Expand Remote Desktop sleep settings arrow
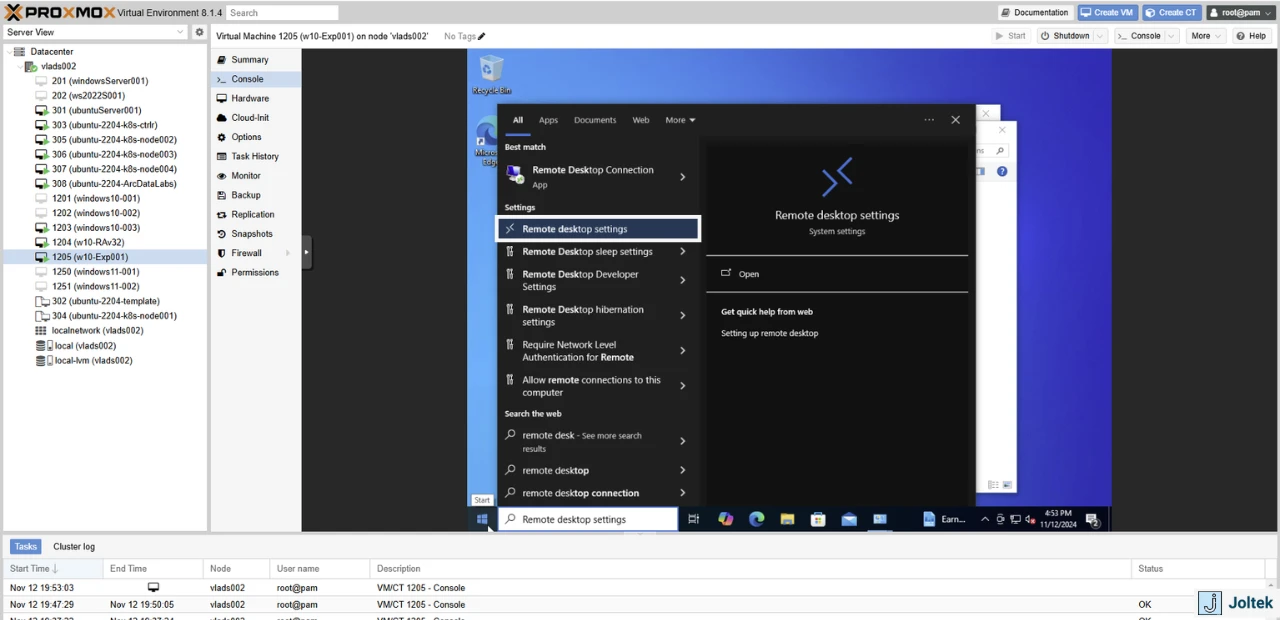The width and height of the screenshot is (1280, 620). (x=683, y=252)
